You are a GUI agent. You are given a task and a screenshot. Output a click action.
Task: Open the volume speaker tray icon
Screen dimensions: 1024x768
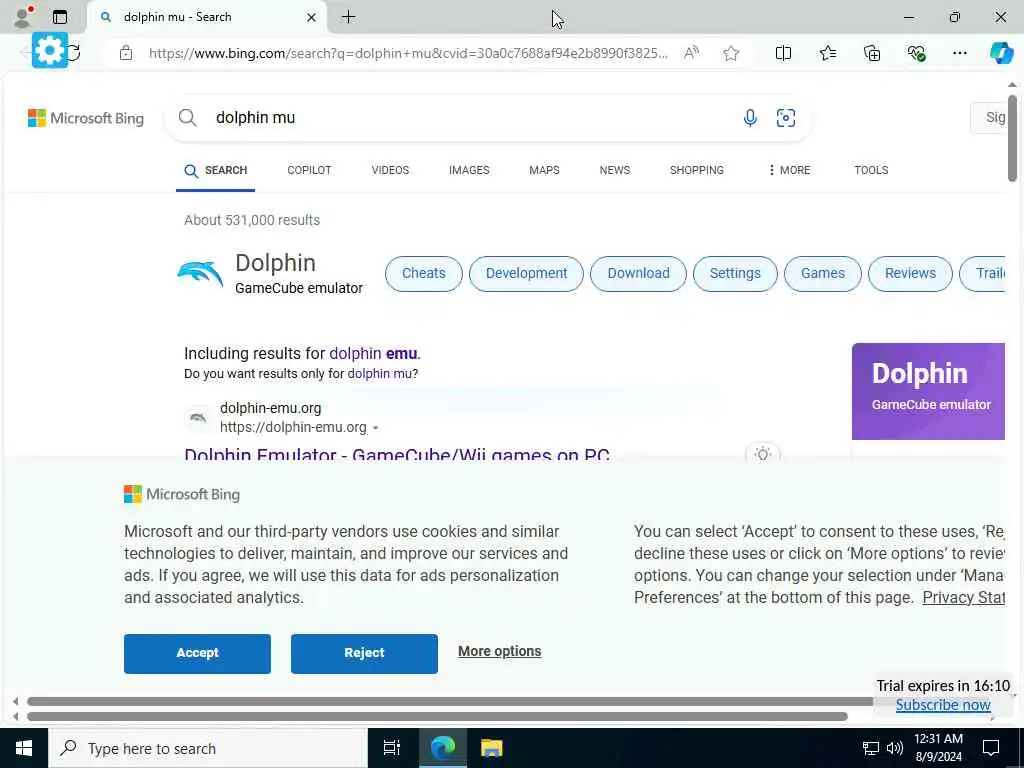pos(895,748)
